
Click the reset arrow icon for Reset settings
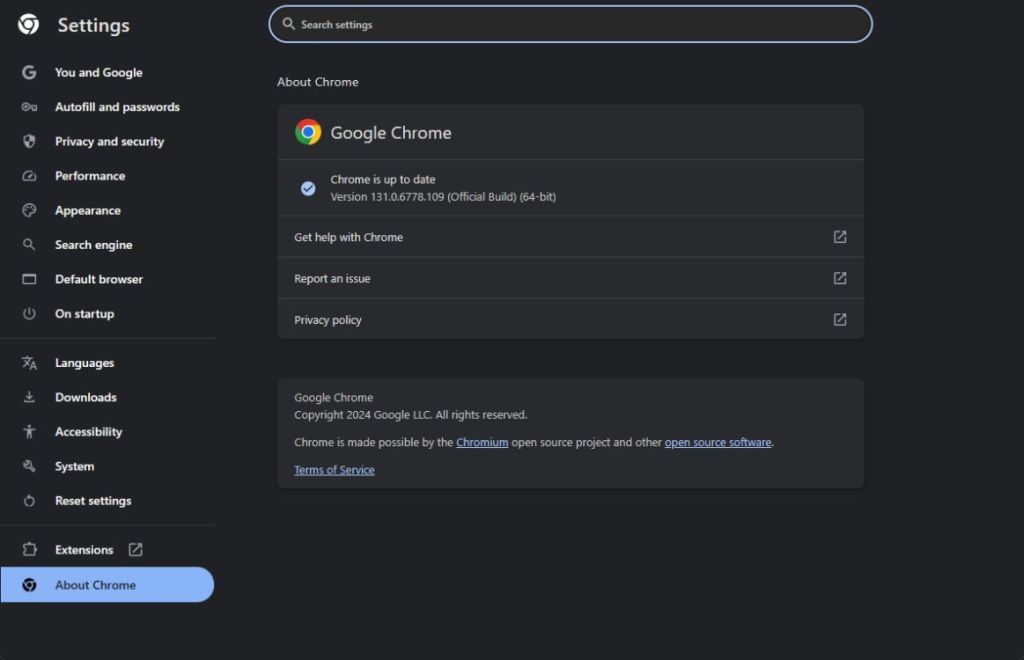[x=29, y=501]
